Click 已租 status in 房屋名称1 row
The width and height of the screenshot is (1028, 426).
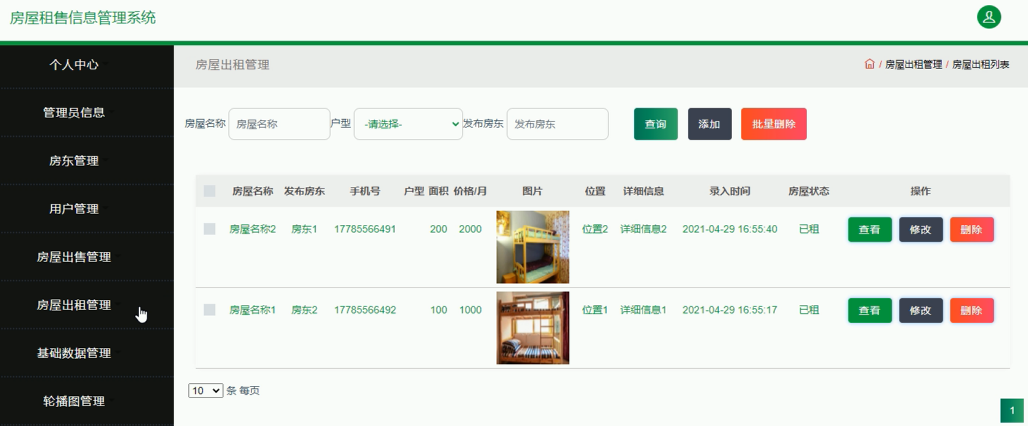point(808,310)
